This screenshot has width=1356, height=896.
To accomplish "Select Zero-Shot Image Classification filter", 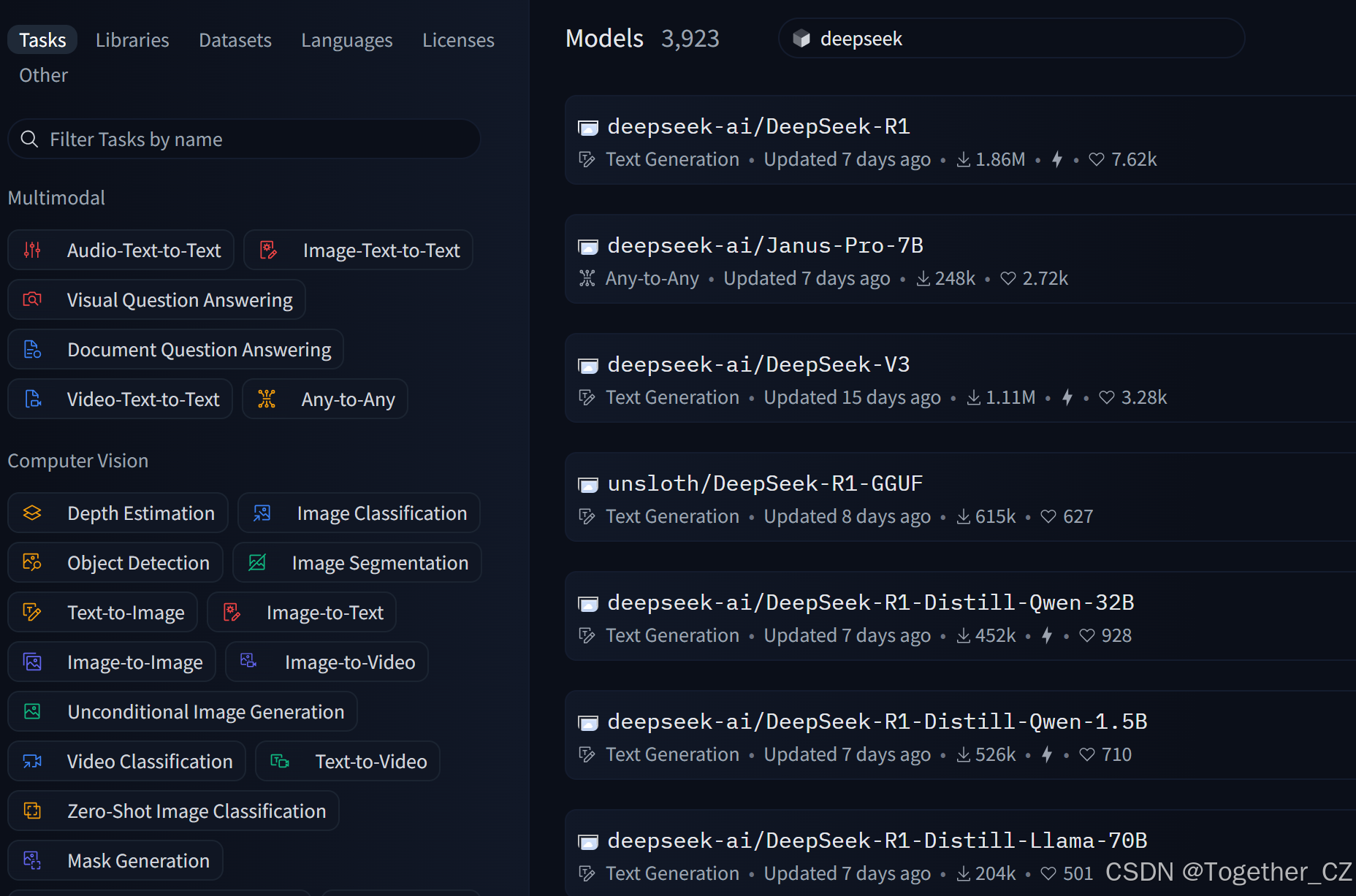I will tap(174, 811).
